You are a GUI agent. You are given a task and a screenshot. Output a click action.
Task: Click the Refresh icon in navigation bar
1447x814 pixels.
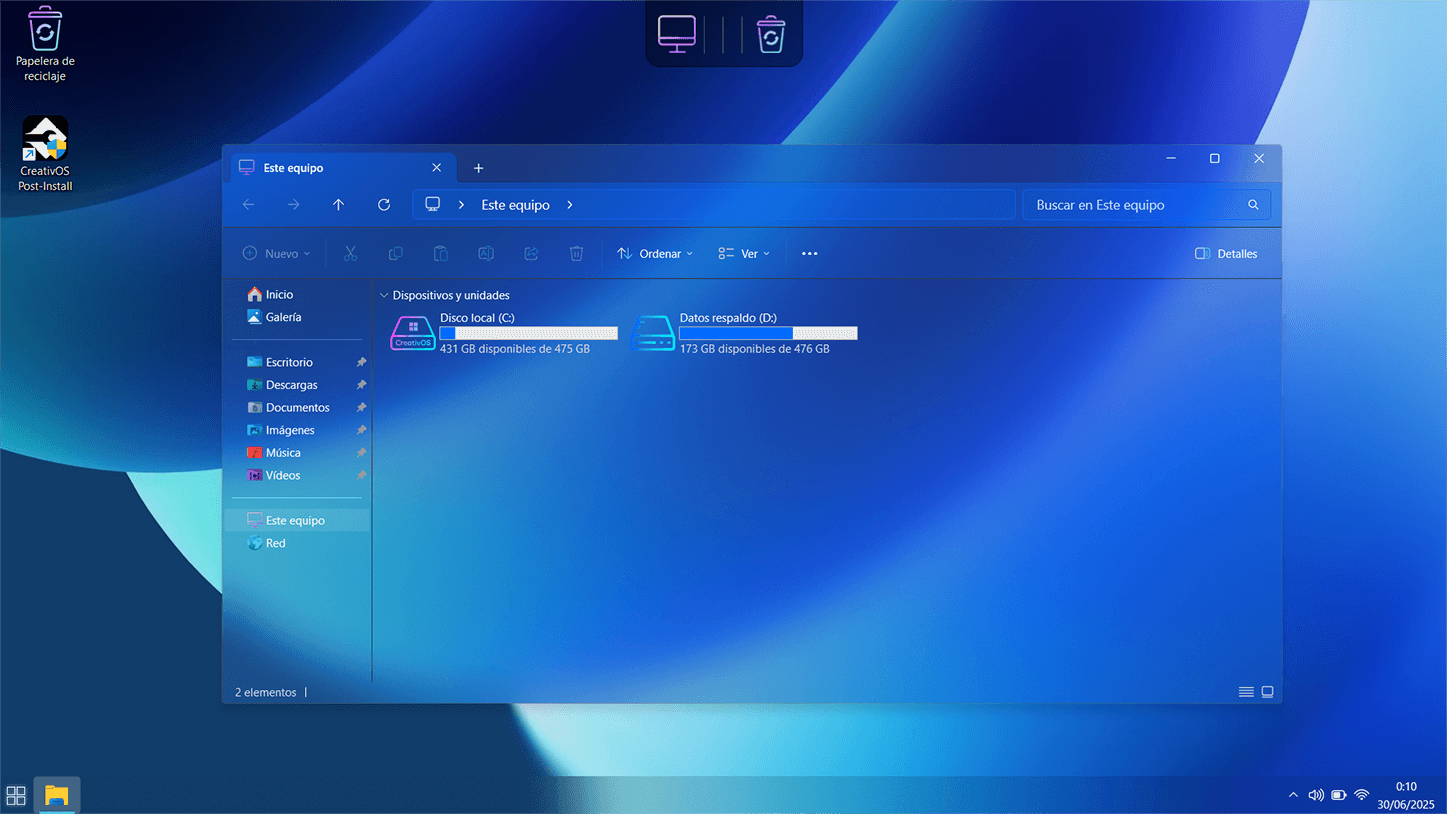click(x=384, y=205)
